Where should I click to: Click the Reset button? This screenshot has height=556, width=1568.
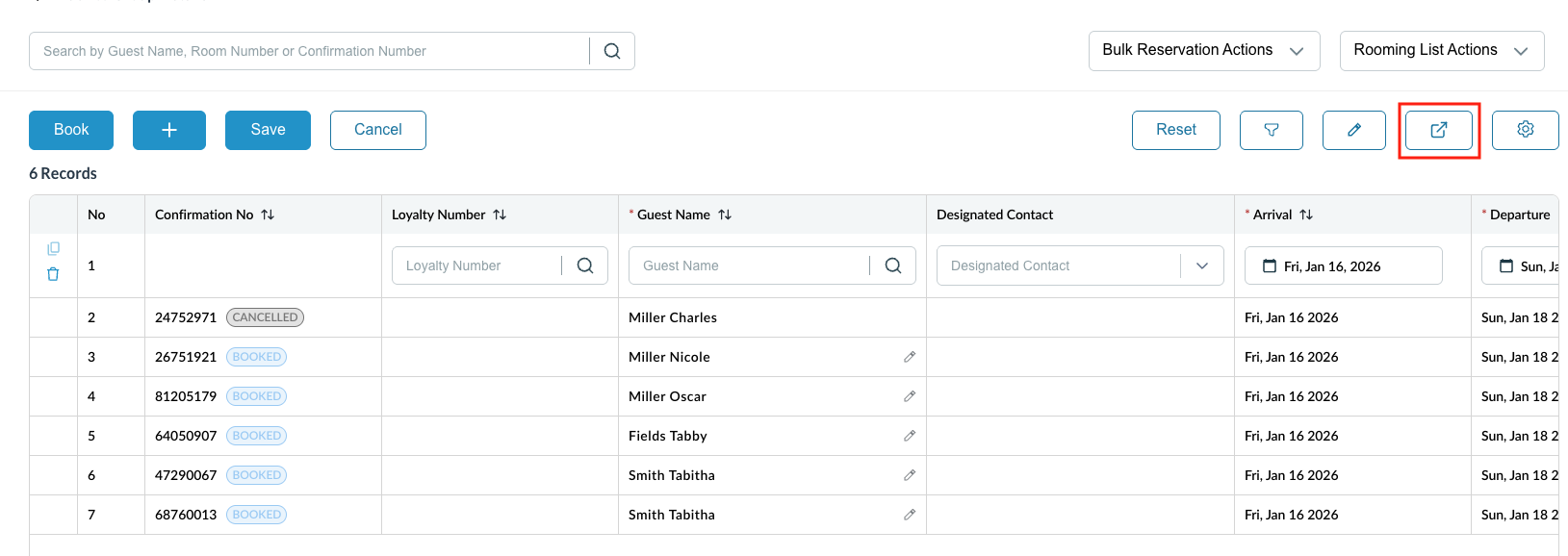click(1175, 130)
